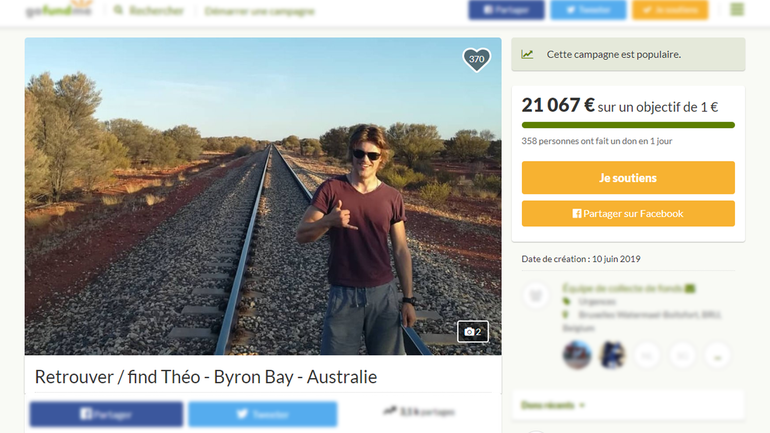The image size is (770, 433).
Task: Expand the 'Dons récents' dropdown
Action: coord(553,405)
